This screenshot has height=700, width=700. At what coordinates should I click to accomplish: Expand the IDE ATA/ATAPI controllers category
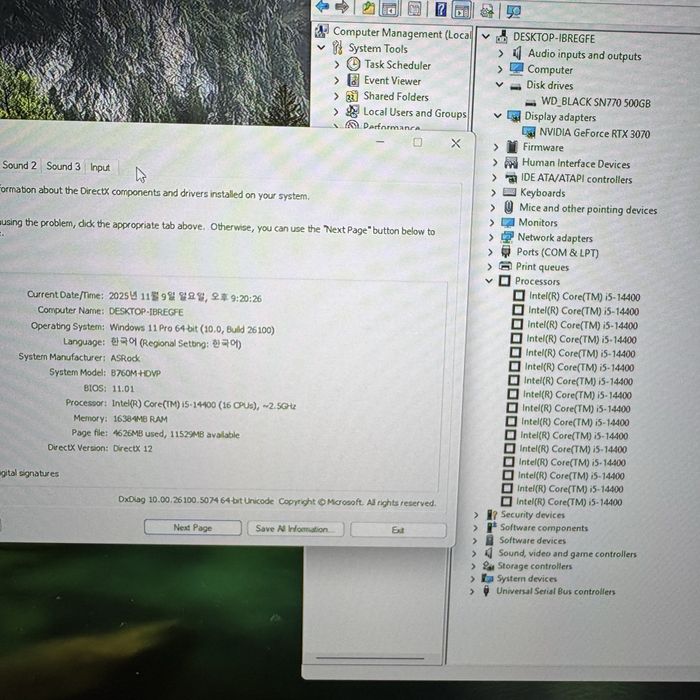coord(494,178)
